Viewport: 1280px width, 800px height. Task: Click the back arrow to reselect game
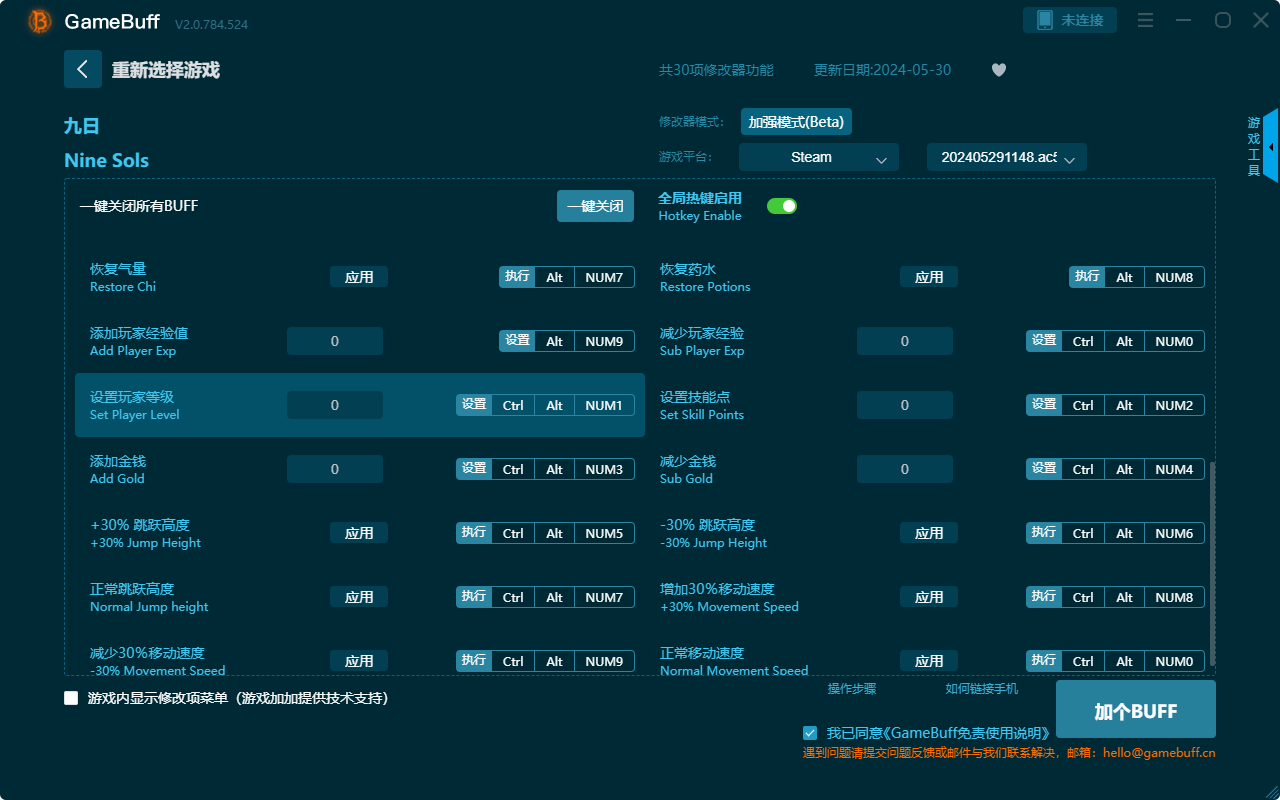click(83, 69)
